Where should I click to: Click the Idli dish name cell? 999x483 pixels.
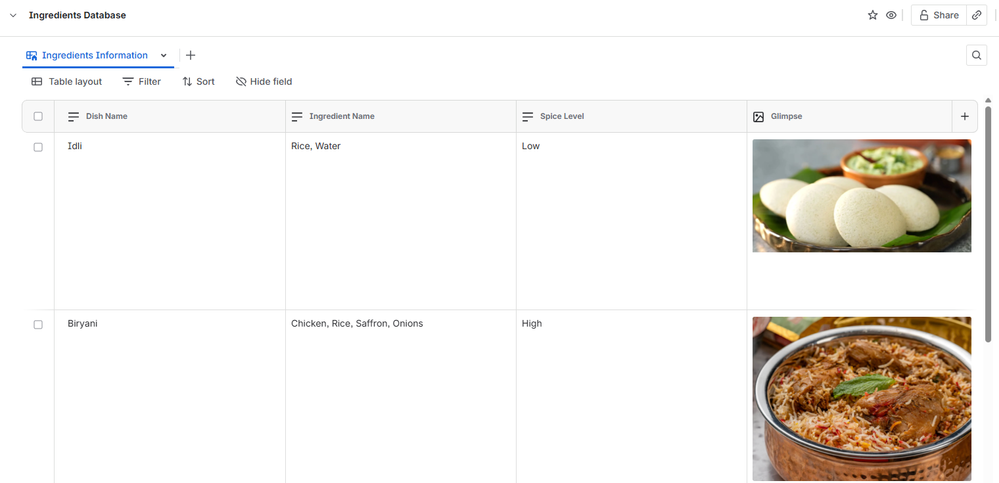coord(169,221)
